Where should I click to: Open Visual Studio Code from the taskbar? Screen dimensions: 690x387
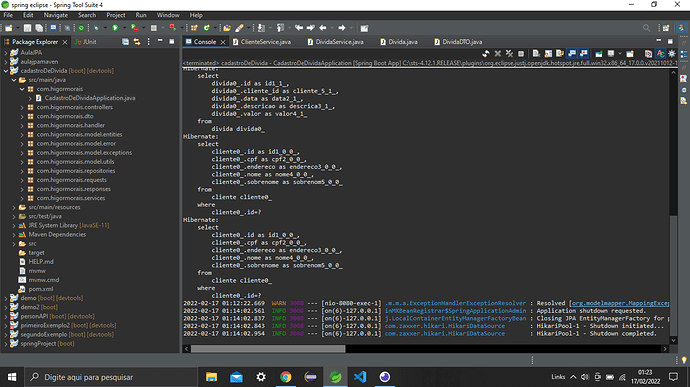click(360, 377)
